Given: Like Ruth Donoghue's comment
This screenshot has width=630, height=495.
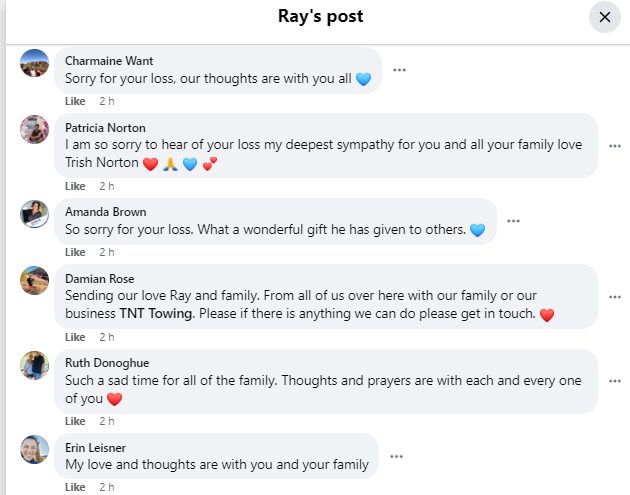Looking at the screenshot, I should point(75,421).
